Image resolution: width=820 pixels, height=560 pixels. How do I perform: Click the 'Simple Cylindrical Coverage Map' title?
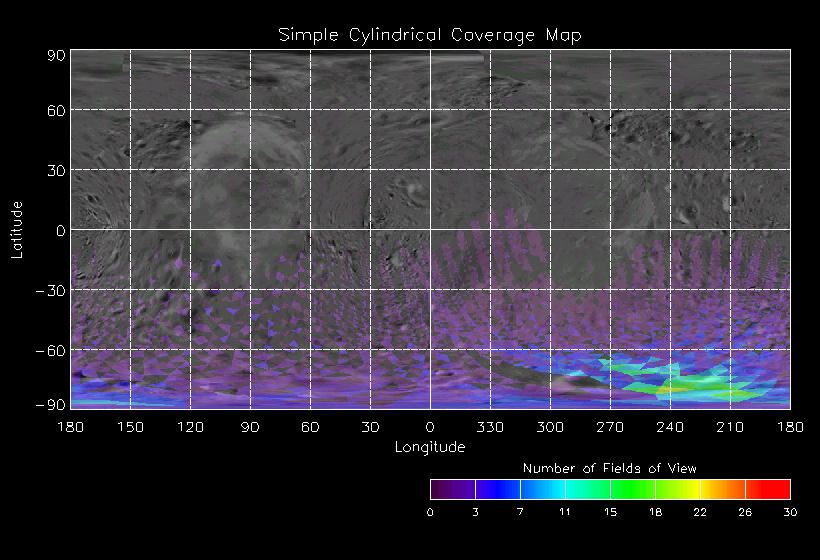pyautogui.click(x=430, y=36)
